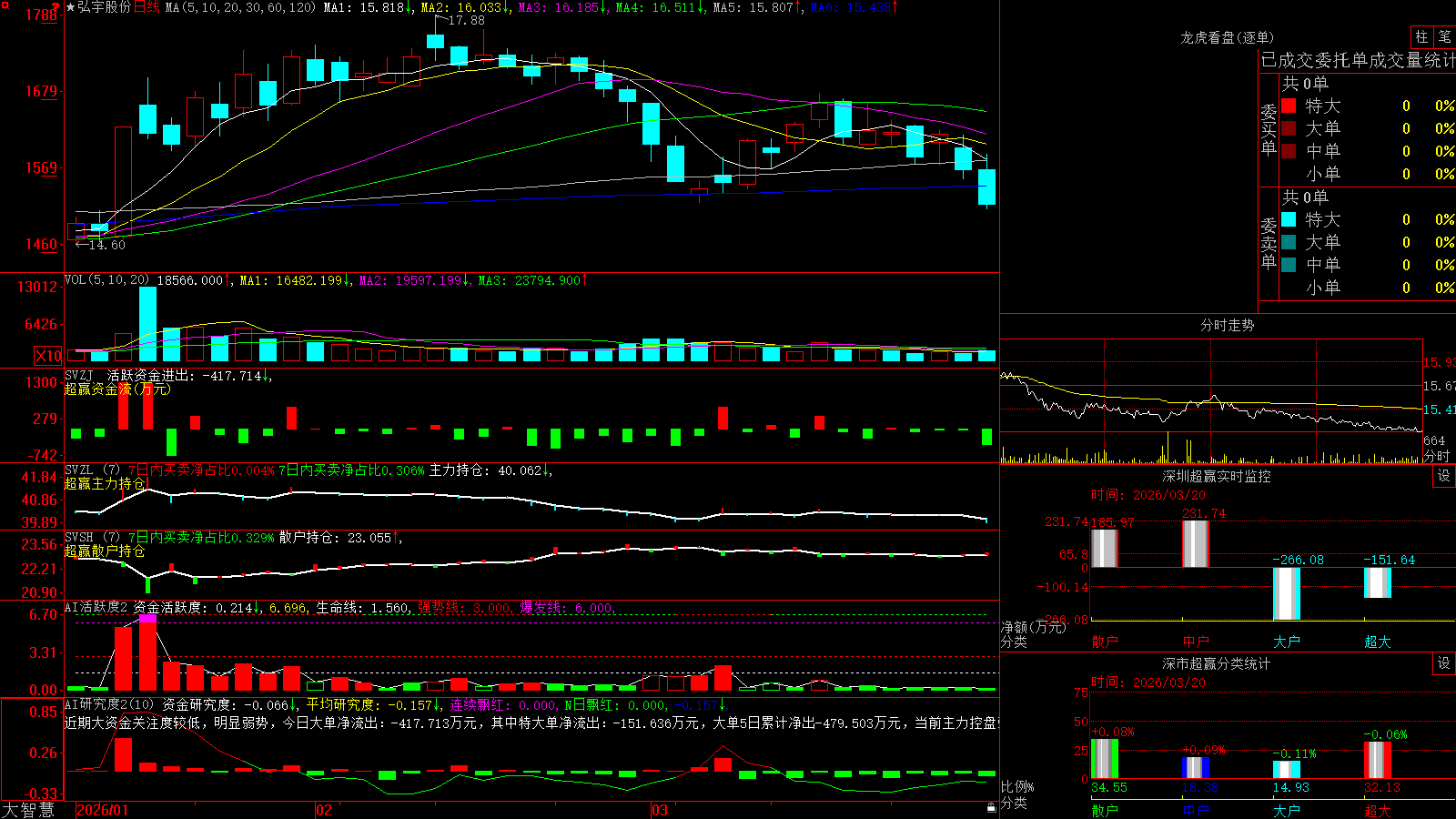Click the dark red 大单 swatch under 委买单
1456x819 pixels.
tap(1289, 128)
